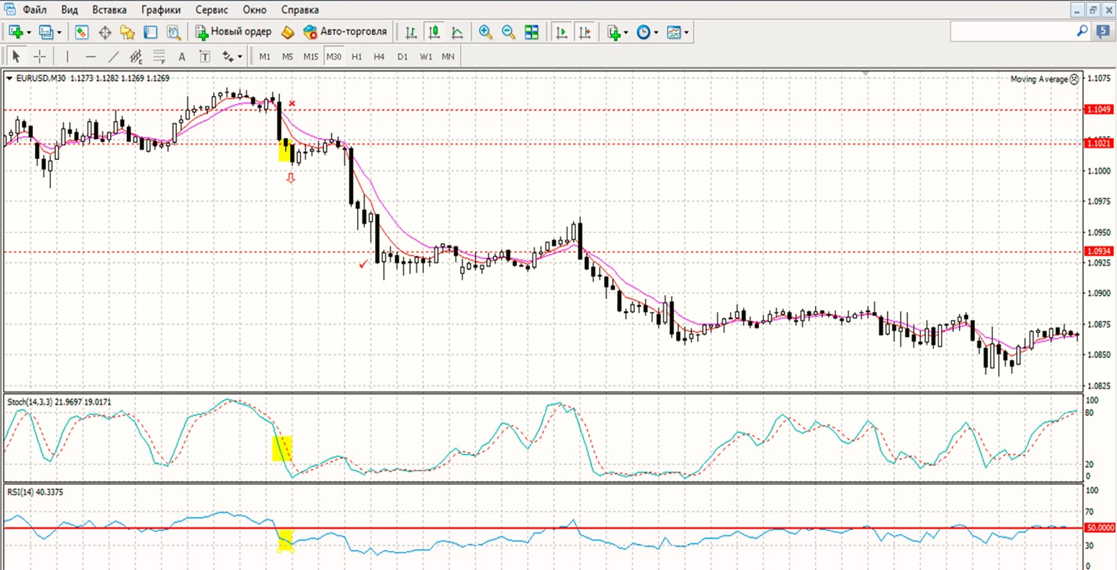The height and width of the screenshot is (570, 1117).
Task: Click the Zoom Out magnifier icon
Action: [508, 32]
